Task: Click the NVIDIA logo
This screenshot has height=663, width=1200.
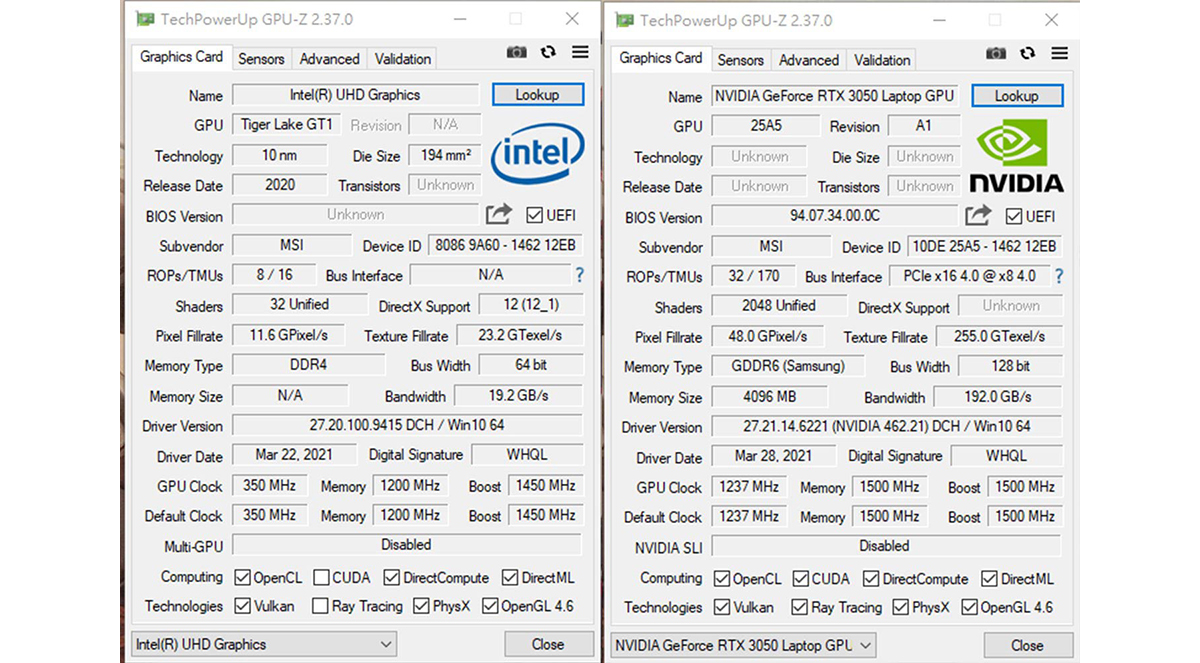Action: click(x=1016, y=156)
